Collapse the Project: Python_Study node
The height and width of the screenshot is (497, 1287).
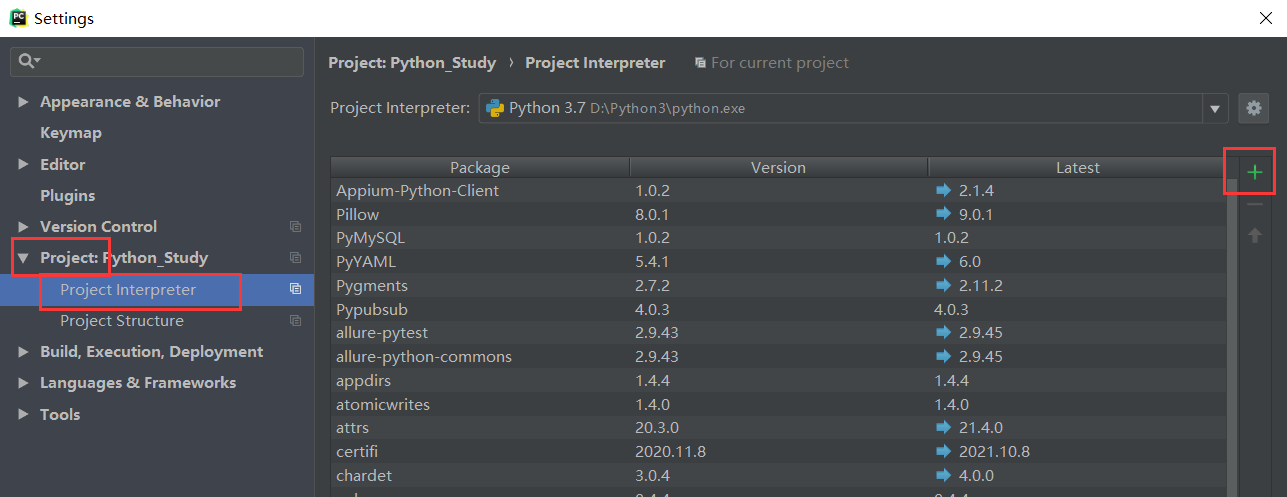coord(24,258)
